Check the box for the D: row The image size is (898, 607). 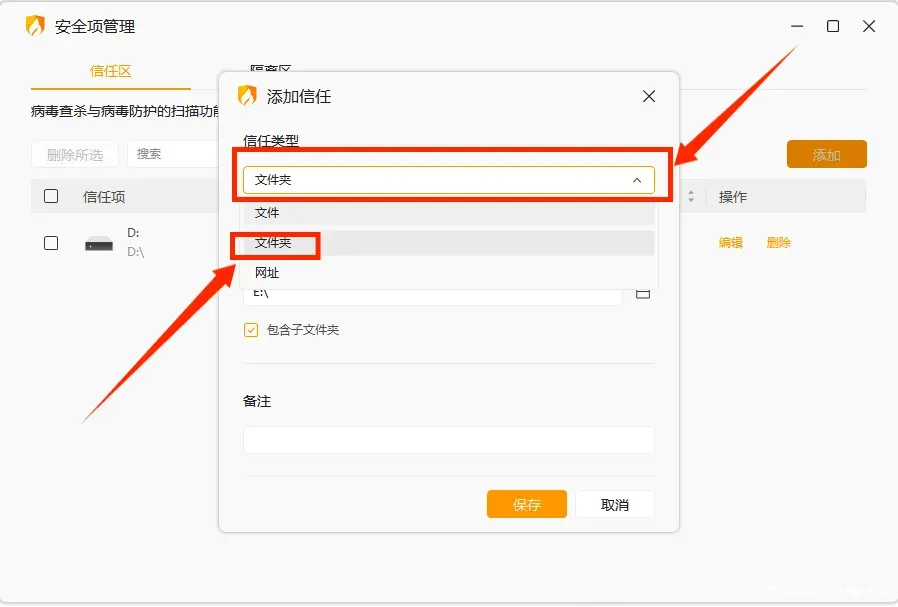click(51, 243)
